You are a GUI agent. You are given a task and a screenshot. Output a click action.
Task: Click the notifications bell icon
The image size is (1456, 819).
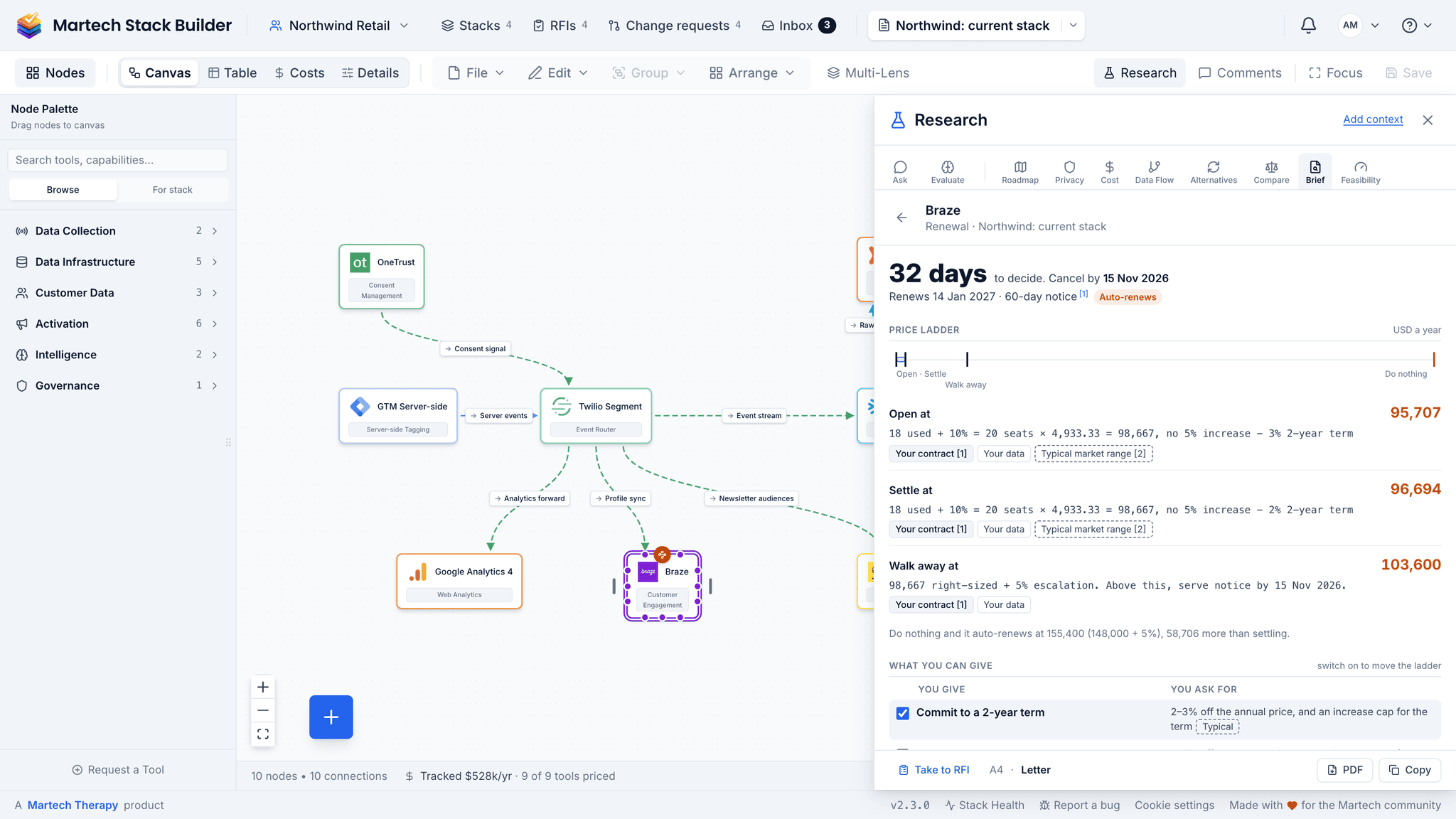(1308, 26)
